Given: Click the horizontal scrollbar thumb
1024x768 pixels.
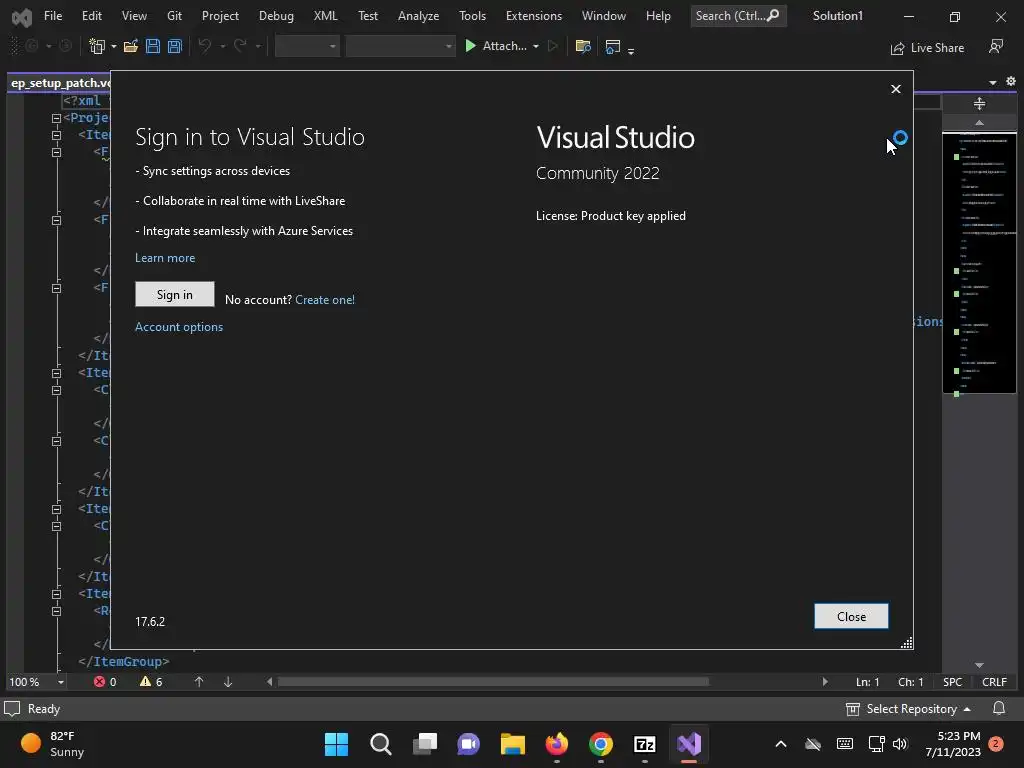Looking at the screenshot, I should tap(493, 682).
